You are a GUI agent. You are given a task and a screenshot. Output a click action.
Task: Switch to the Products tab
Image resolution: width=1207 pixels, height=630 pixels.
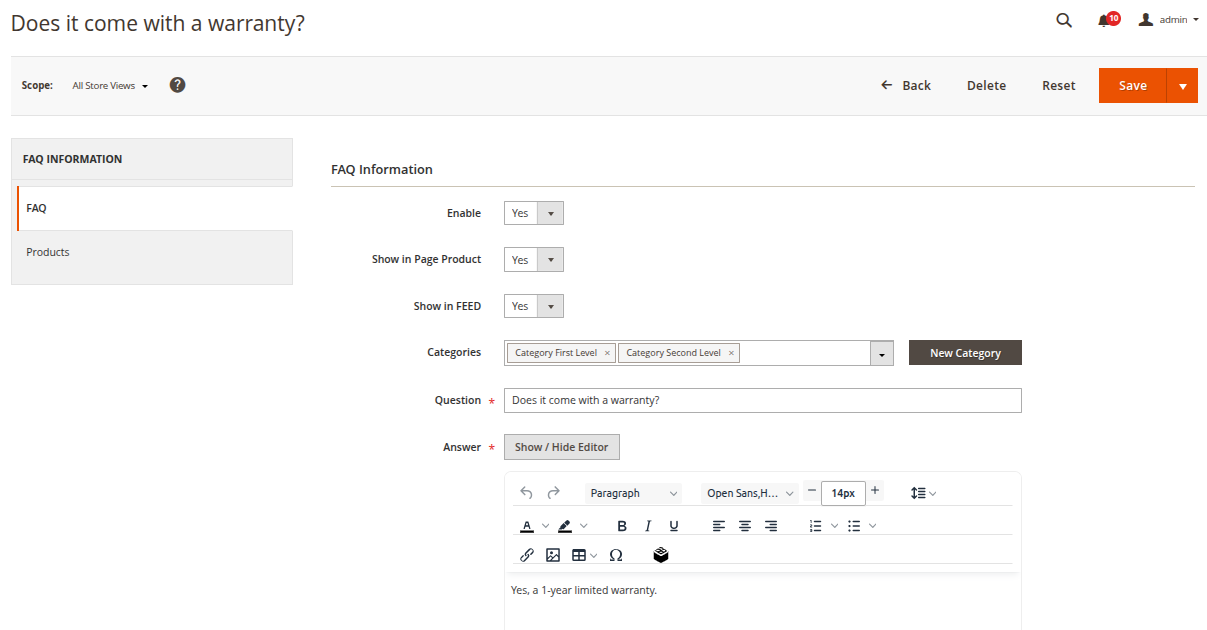point(48,252)
